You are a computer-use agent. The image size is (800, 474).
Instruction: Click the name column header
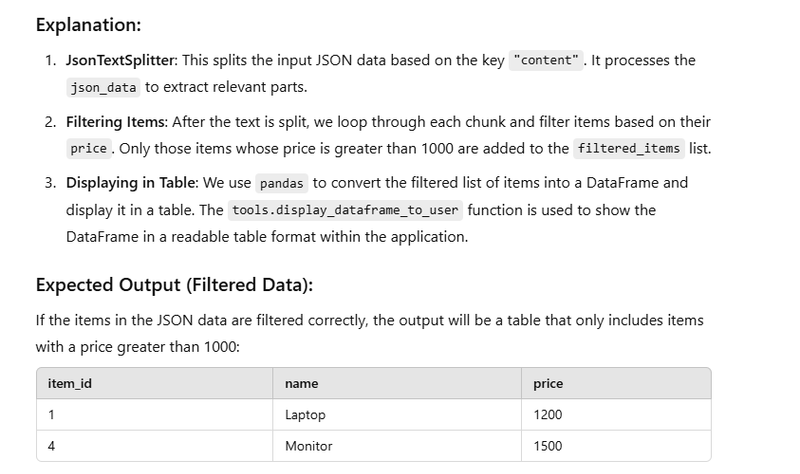(397, 383)
